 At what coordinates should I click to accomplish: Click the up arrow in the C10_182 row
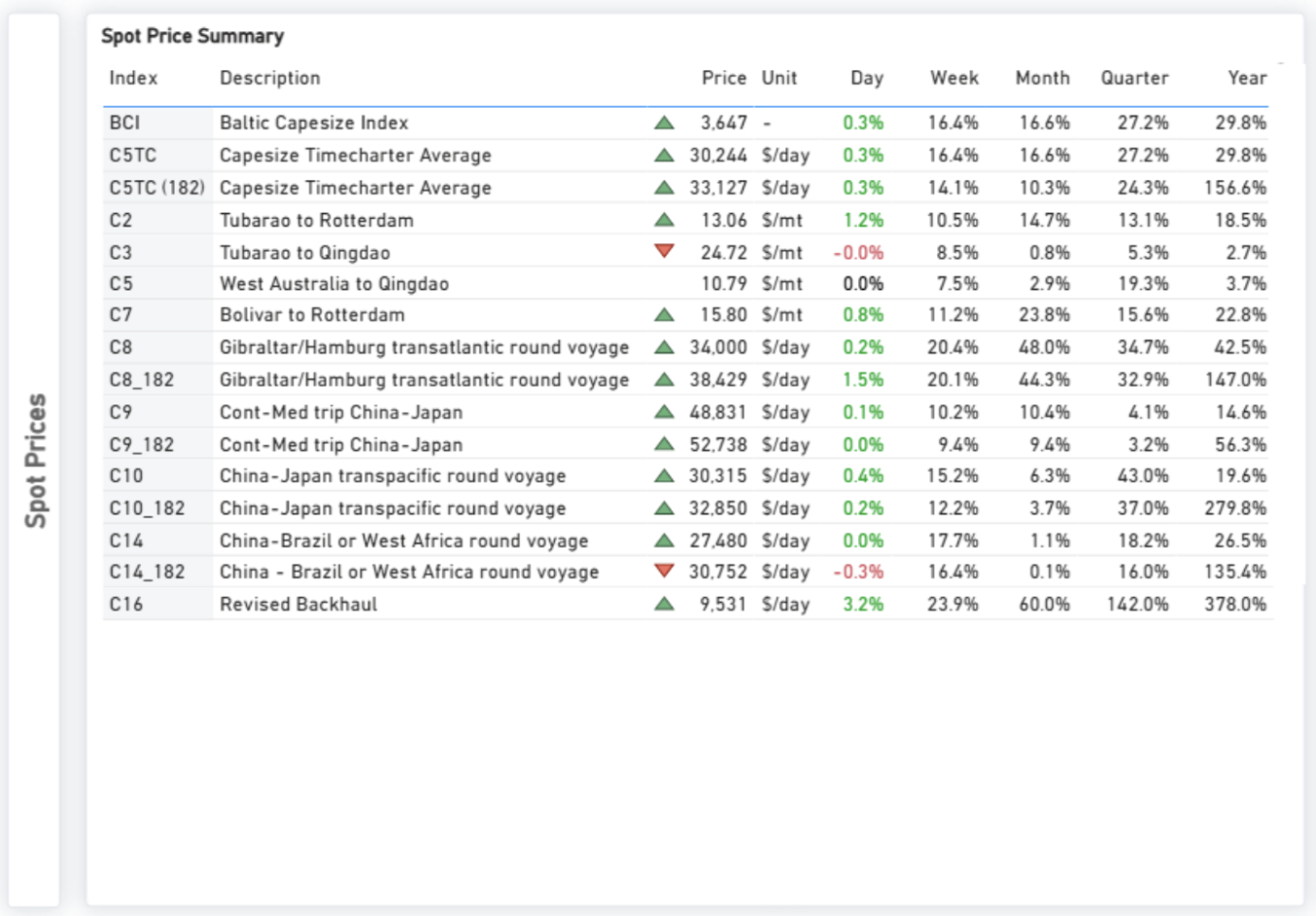pos(665,509)
